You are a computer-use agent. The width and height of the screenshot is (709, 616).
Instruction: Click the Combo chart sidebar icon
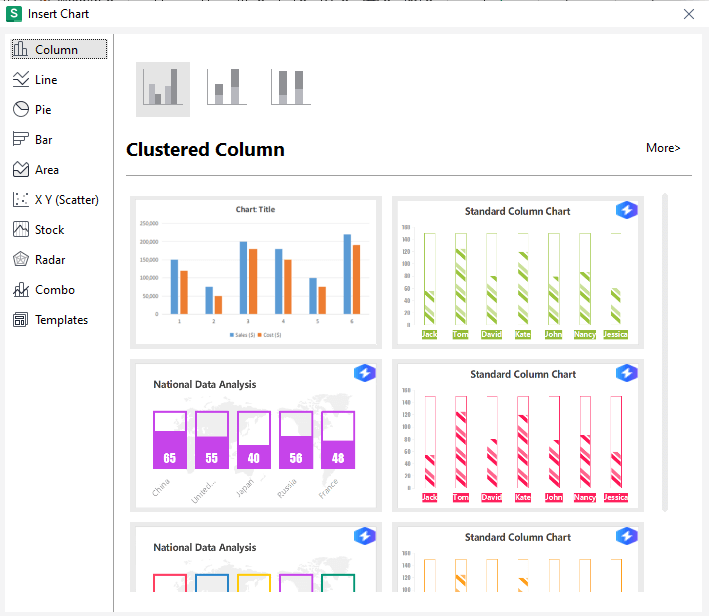point(21,289)
